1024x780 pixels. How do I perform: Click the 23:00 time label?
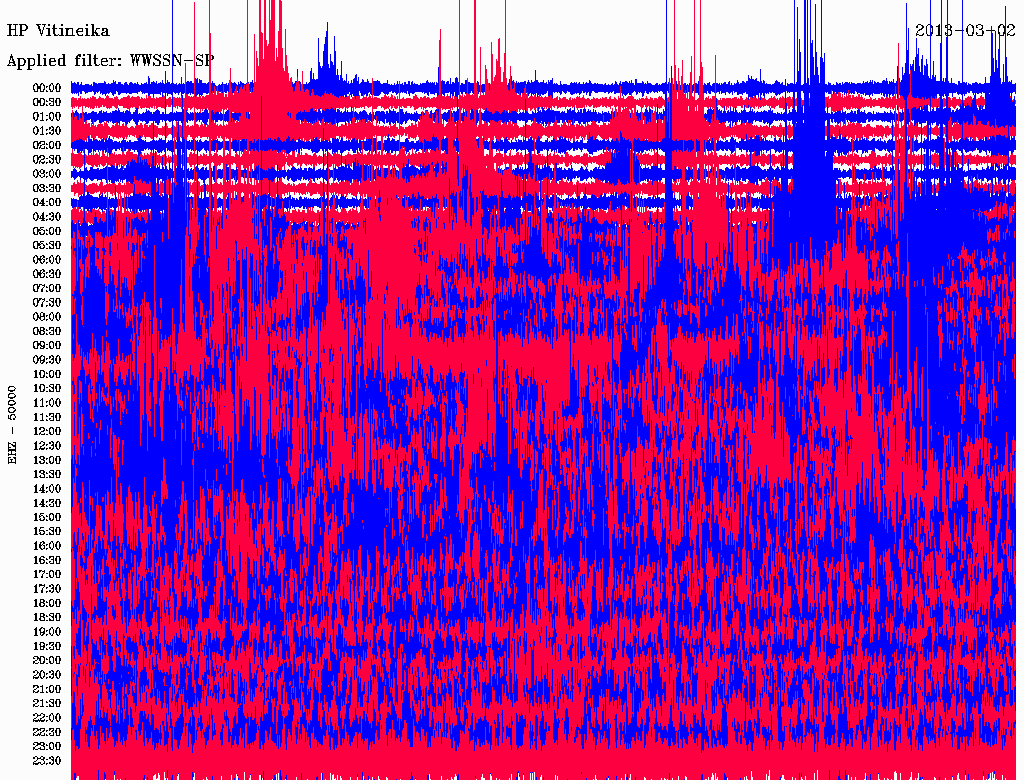pyautogui.click(x=47, y=746)
